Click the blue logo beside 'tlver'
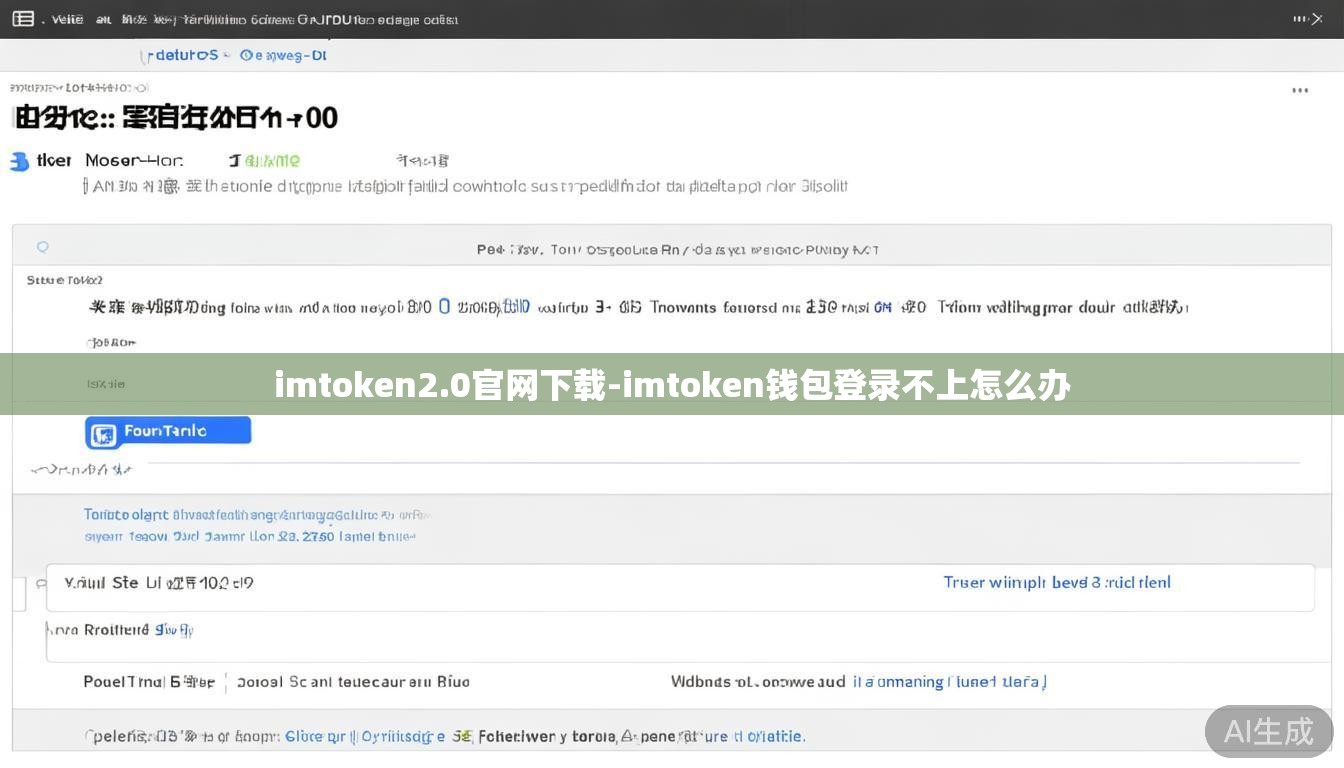1344x768 pixels. point(19,161)
